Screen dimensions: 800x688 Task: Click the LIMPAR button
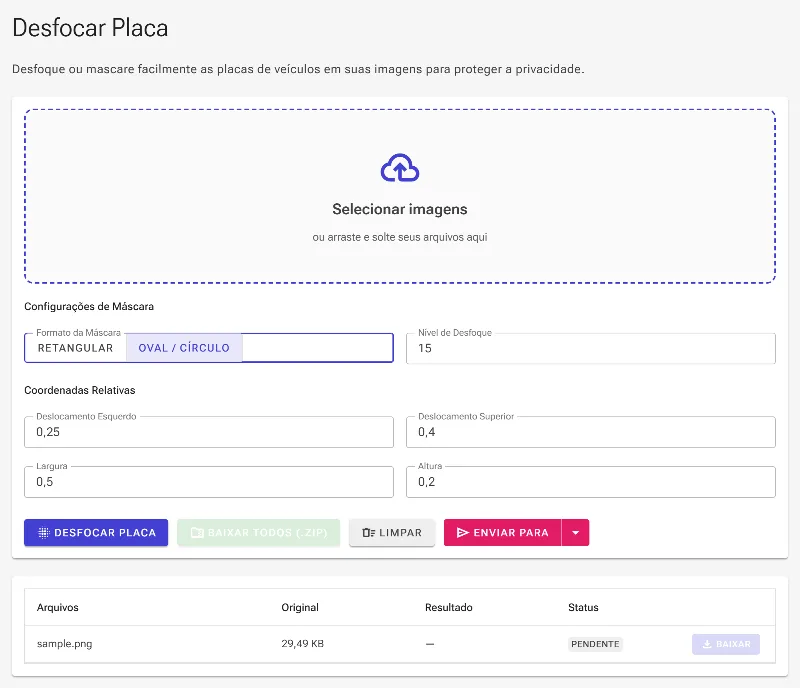coord(392,533)
